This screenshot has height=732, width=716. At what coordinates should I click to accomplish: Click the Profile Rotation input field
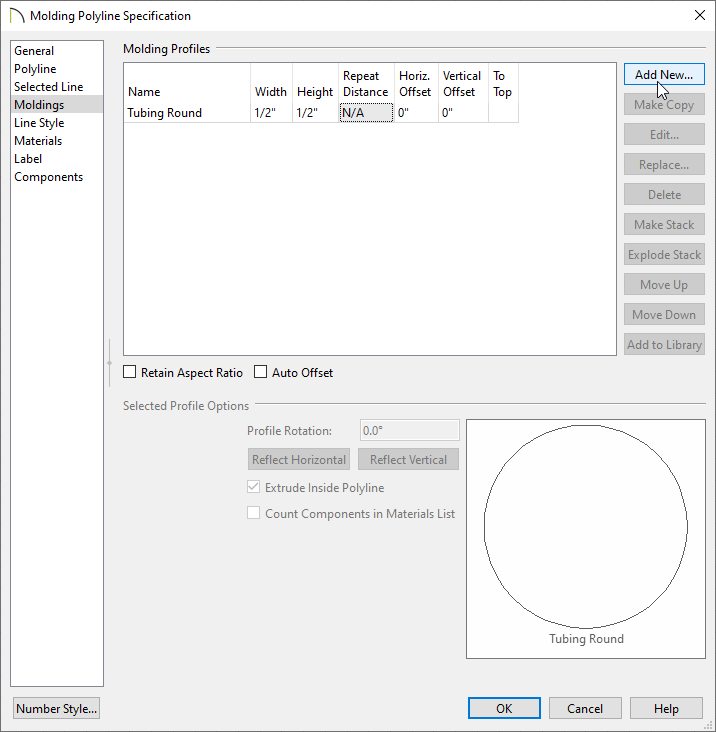(x=410, y=430)
